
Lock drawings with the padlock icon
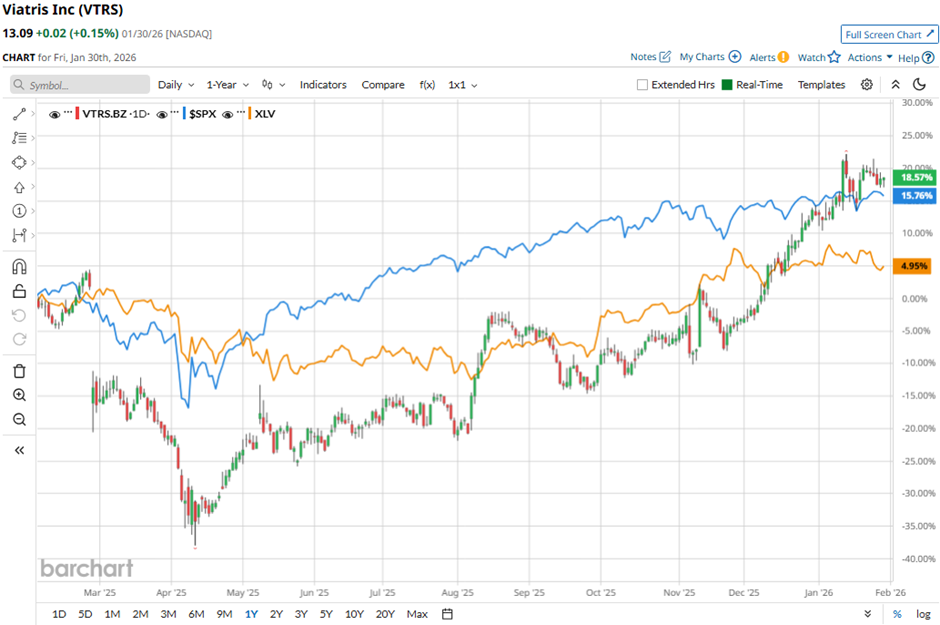19,291
